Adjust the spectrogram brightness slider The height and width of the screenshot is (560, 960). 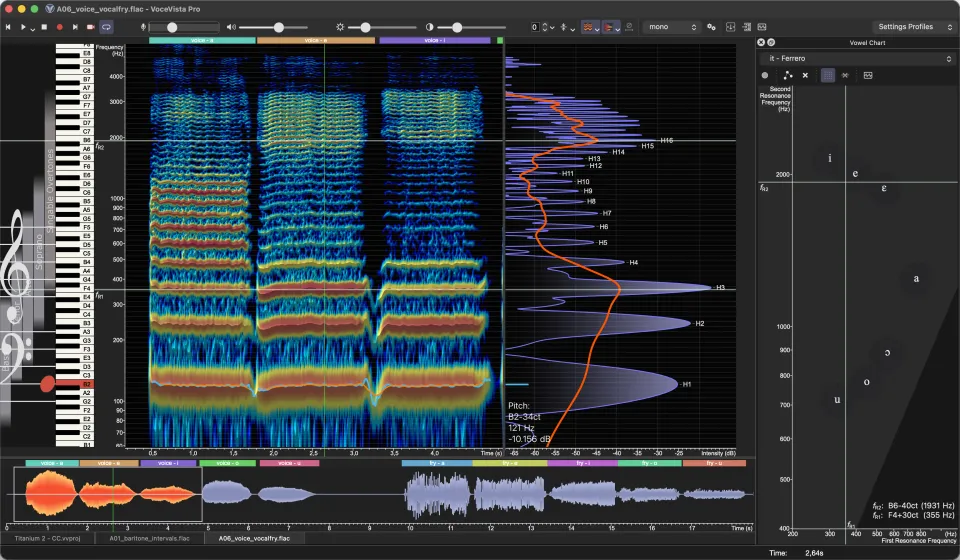point(380,27)
